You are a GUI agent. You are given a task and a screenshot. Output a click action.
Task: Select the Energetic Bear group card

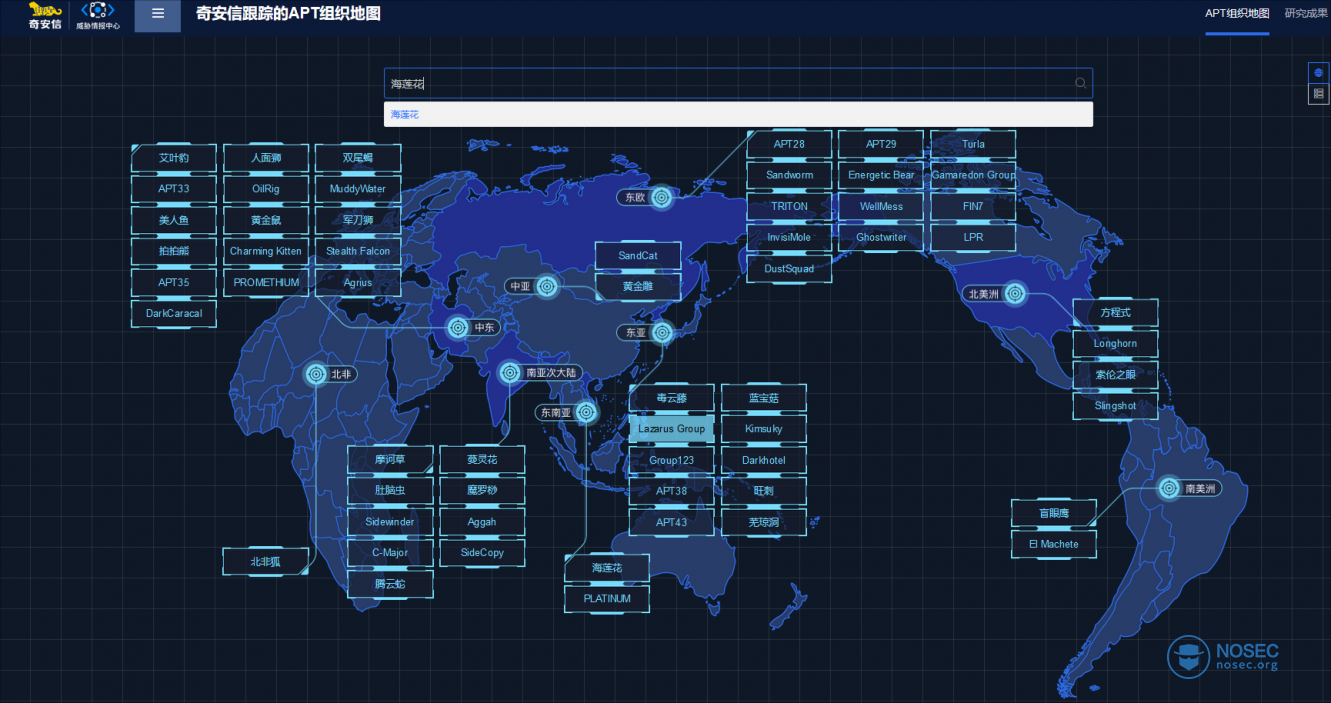coord(881,175)
